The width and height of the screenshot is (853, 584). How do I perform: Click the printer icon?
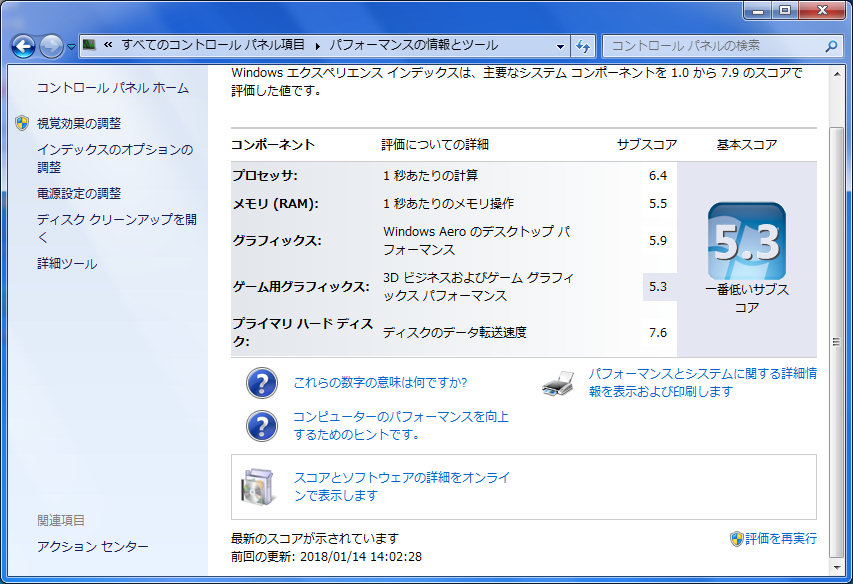[x=558, y=383]
